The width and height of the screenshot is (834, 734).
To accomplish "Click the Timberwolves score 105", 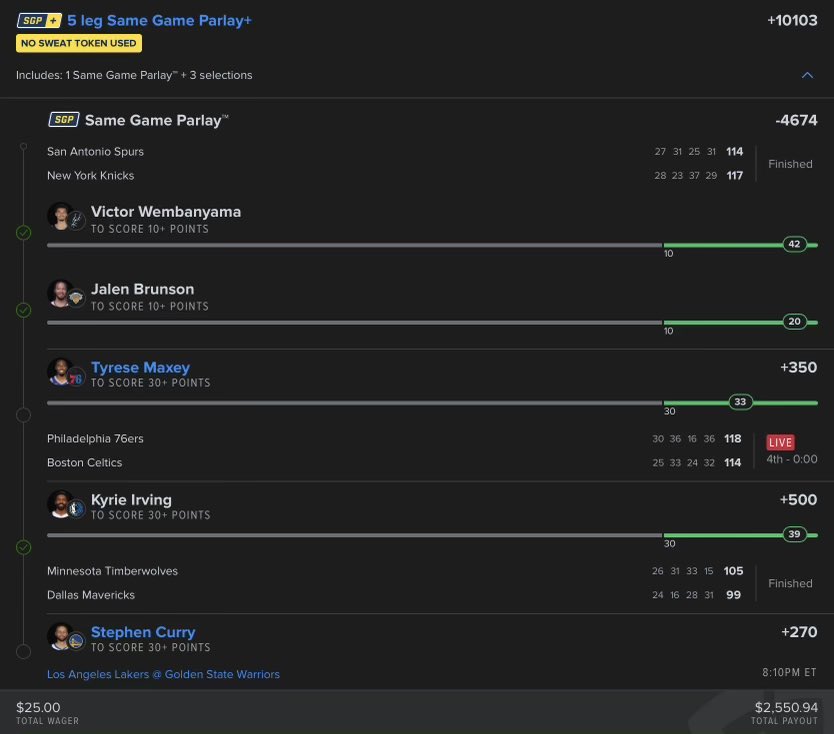I will click(733, 571).
